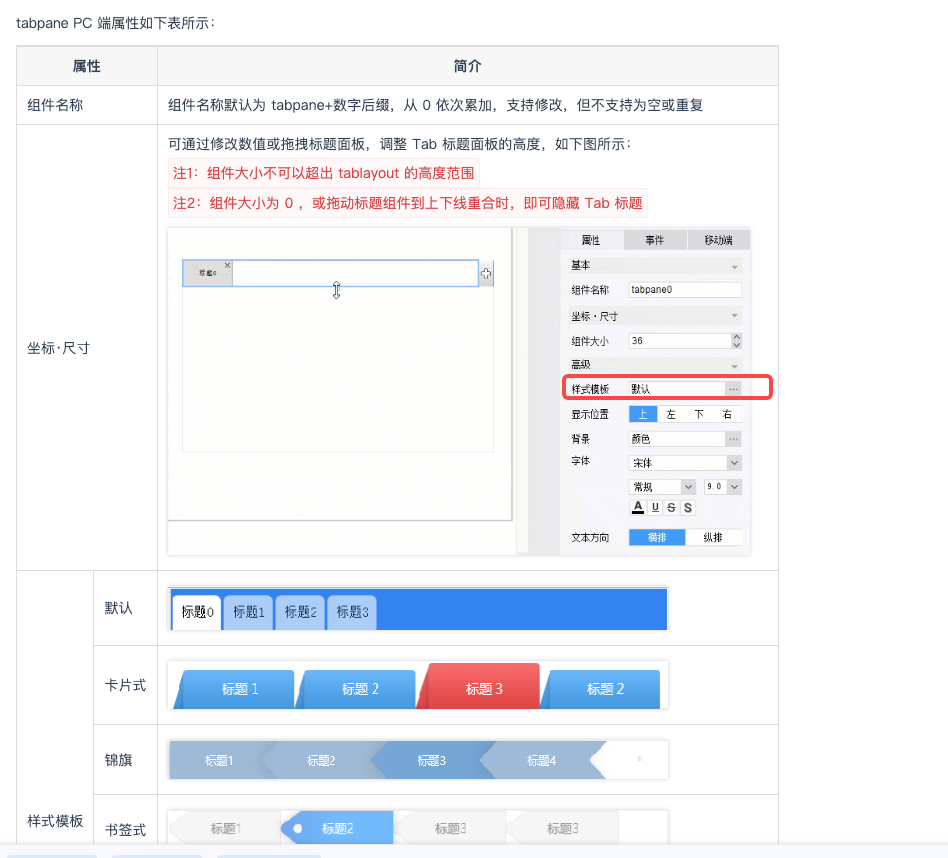Click the 书签式 row label
Image resolution: width=948 pixels, height=858 pixels.
point(125,830)
